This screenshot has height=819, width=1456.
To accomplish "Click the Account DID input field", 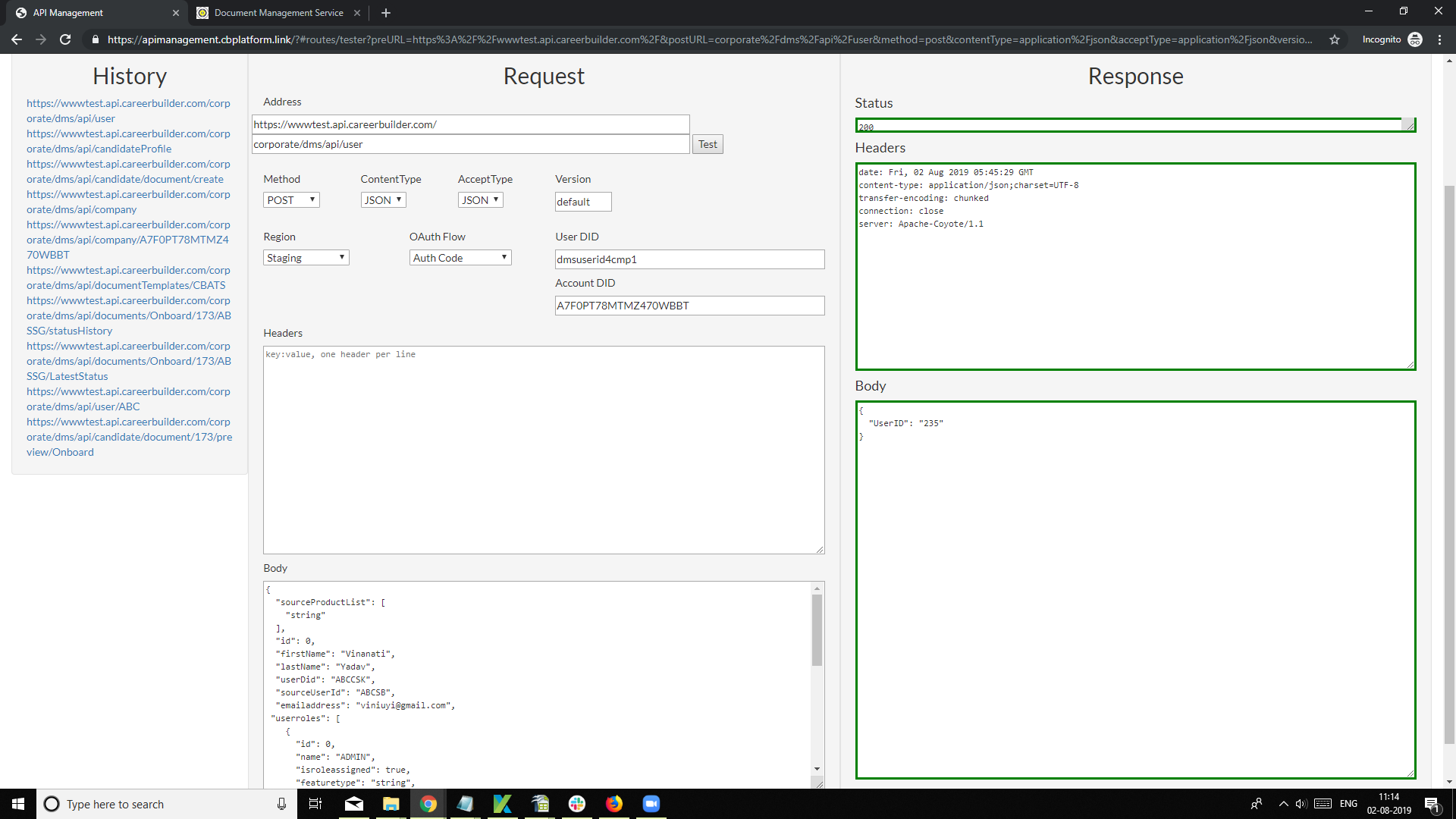I will tap(690, 306).
